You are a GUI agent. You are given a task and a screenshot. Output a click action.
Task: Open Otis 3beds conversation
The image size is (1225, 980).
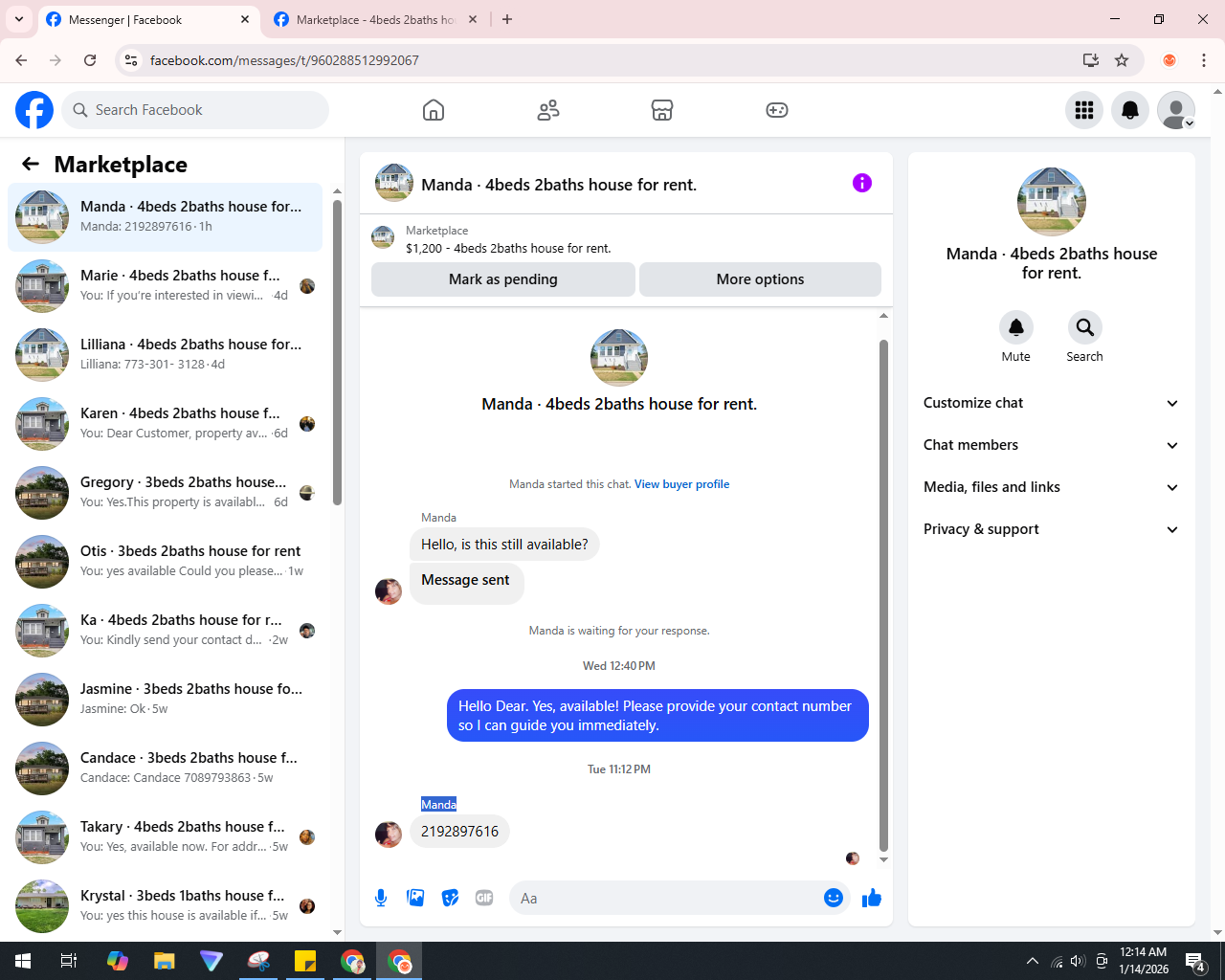165,562
